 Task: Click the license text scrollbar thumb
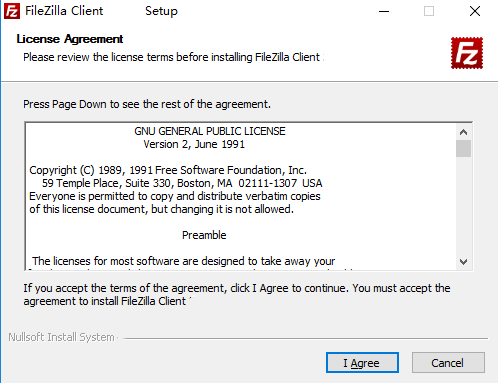[463, 148]
